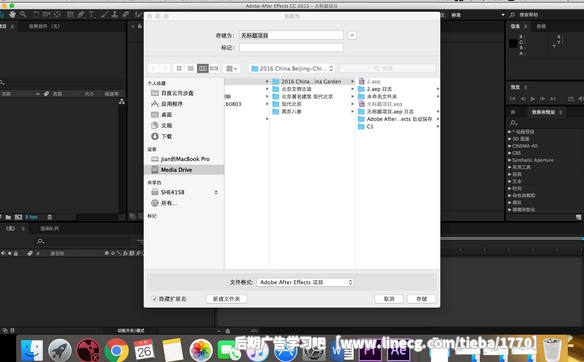Select the Type text tool
584x362 pixels.
[x=91, y=15]
